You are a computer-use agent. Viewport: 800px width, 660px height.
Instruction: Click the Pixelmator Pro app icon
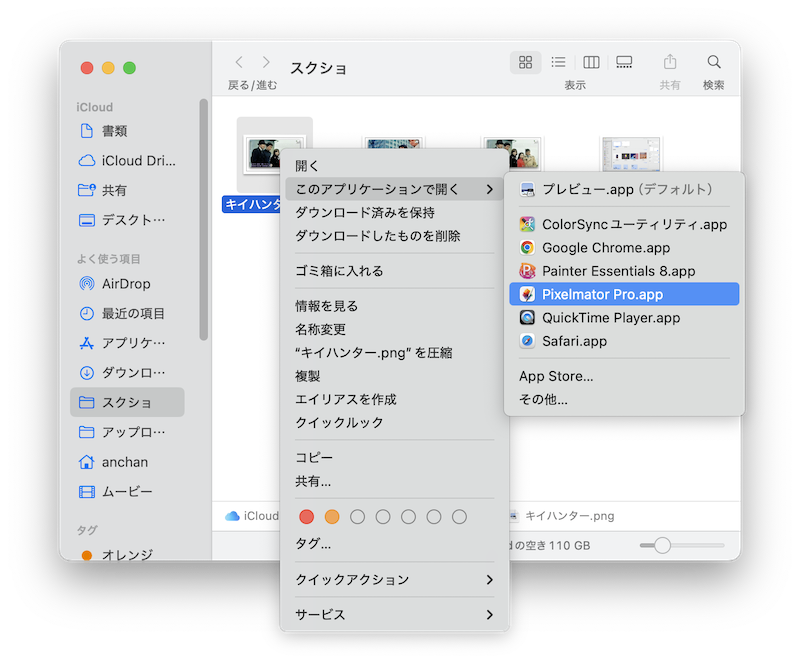pos(527,294)
